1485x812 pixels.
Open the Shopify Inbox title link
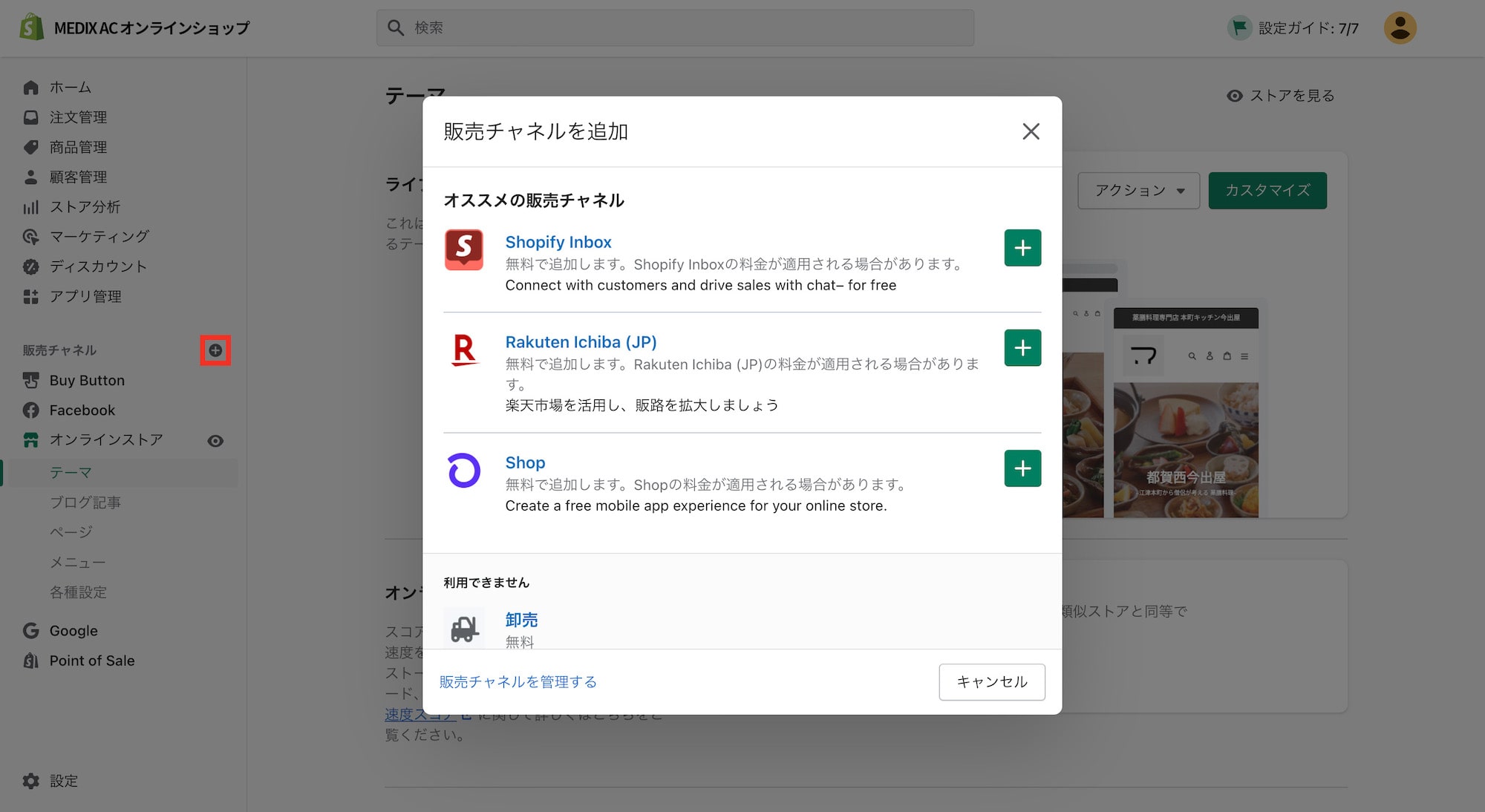[558, 242]
